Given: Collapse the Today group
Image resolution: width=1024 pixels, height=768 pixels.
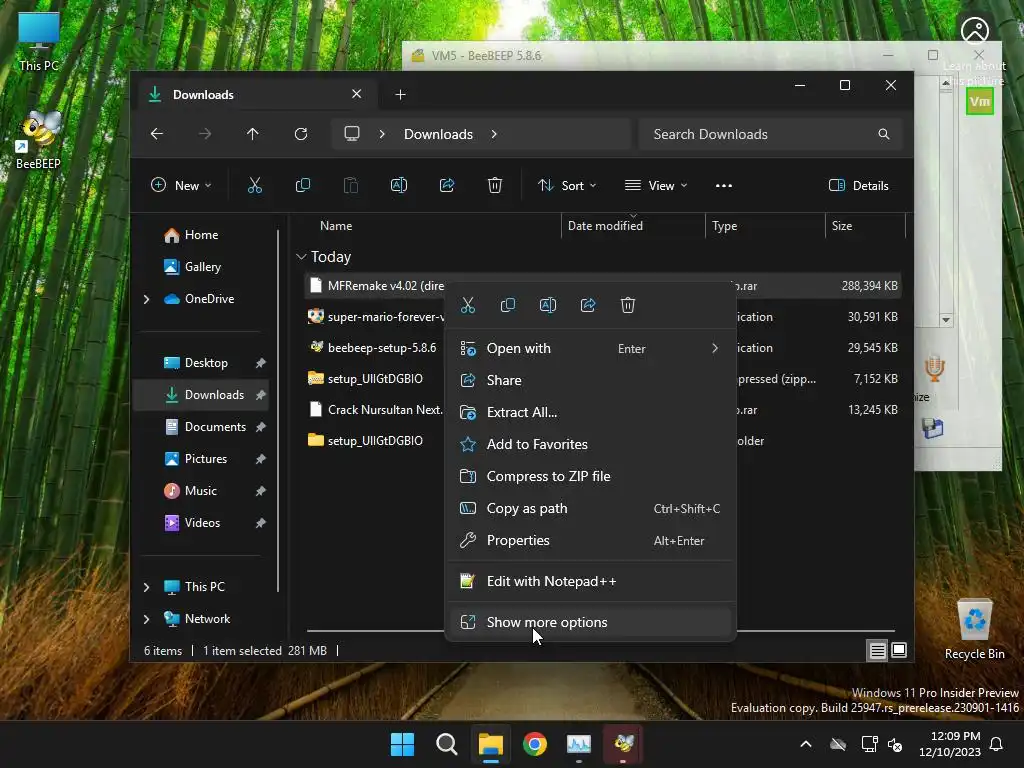Looking at the screenshot, I should click(x=301, y=257).
